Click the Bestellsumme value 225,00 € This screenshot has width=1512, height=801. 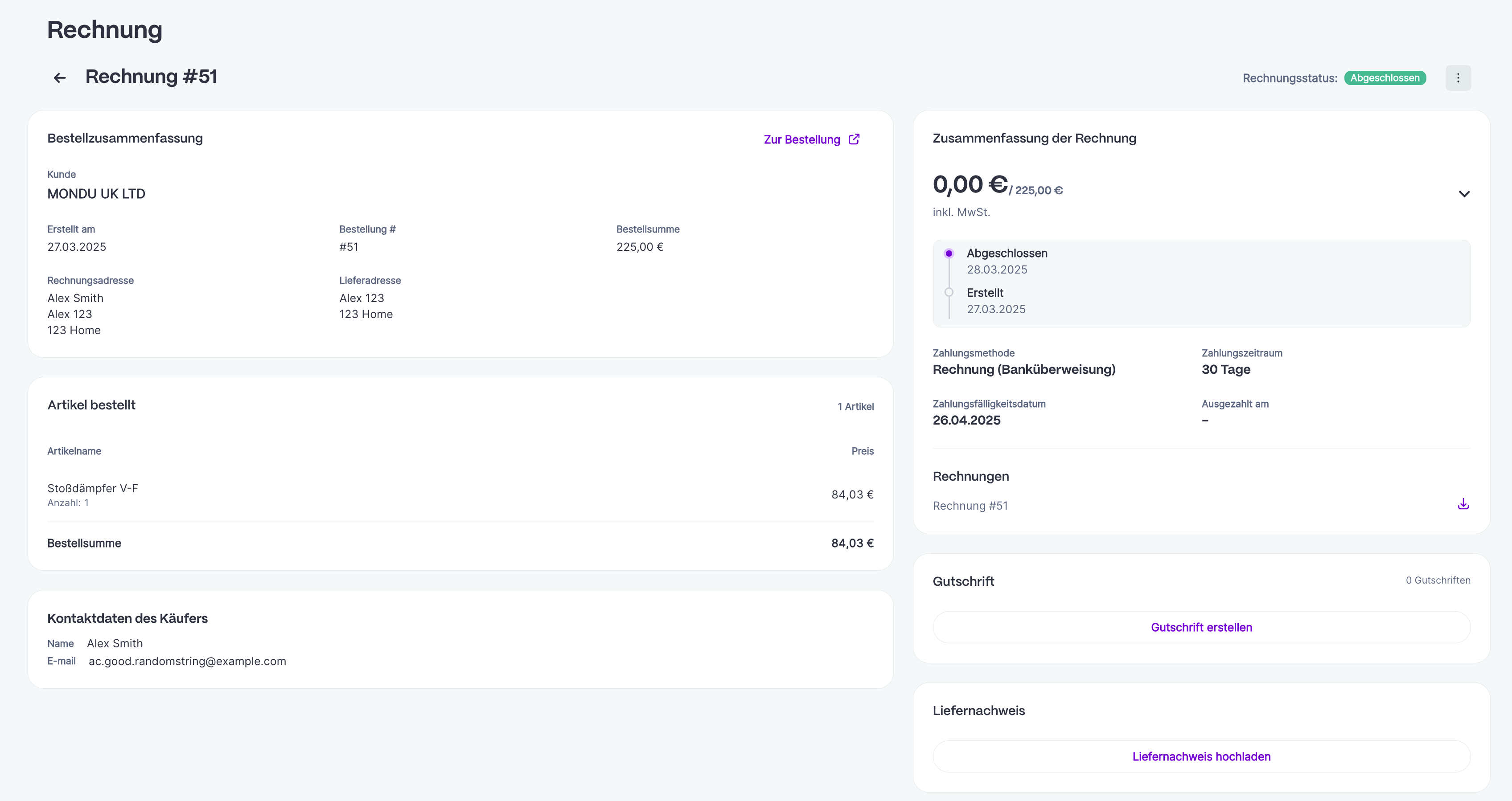point(640,246)
